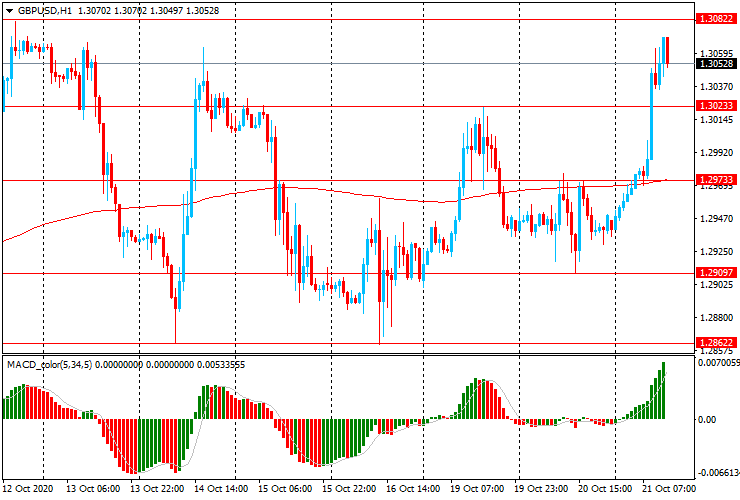Click the 15 Oct 06:00 time label
This screenshot has height=500, width=740.
[285, 489]
